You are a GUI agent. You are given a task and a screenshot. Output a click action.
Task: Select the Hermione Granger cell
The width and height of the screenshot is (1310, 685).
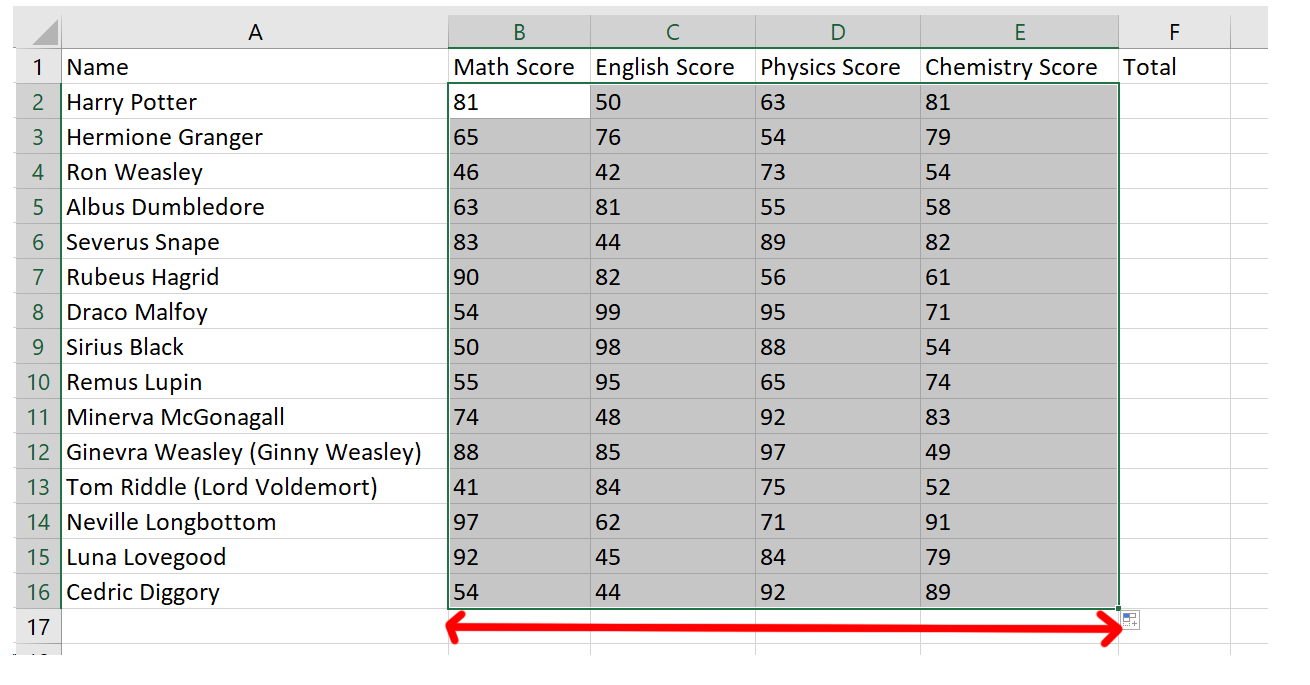point(255,137)
